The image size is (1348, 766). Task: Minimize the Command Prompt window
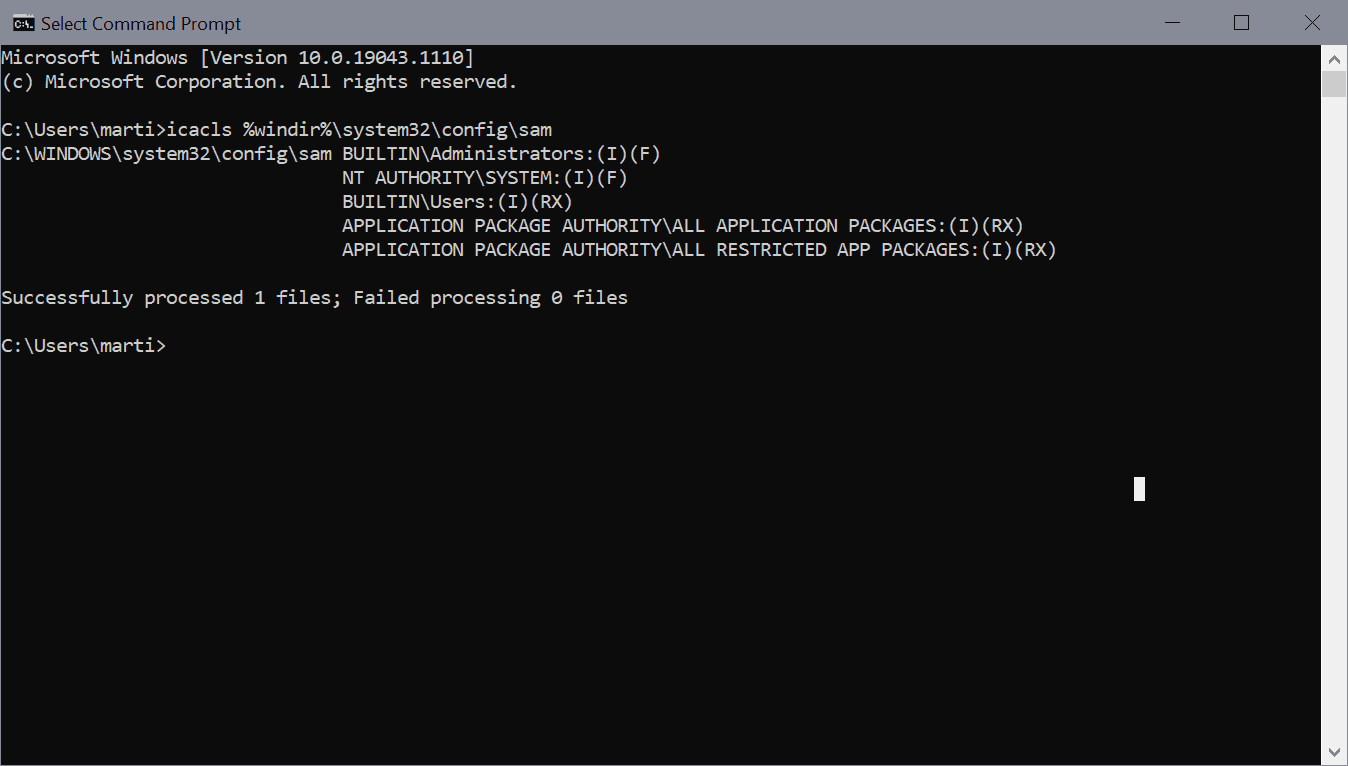(1171, 22)
